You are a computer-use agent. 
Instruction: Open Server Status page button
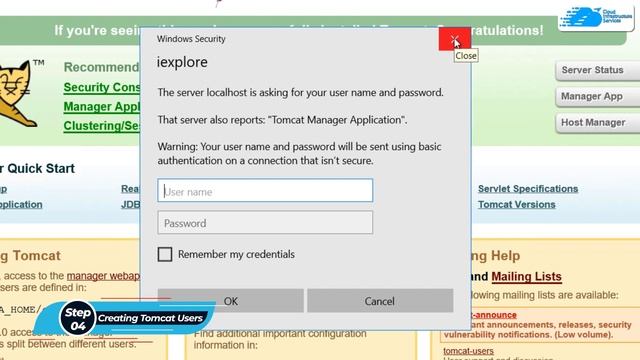[597, 70]
